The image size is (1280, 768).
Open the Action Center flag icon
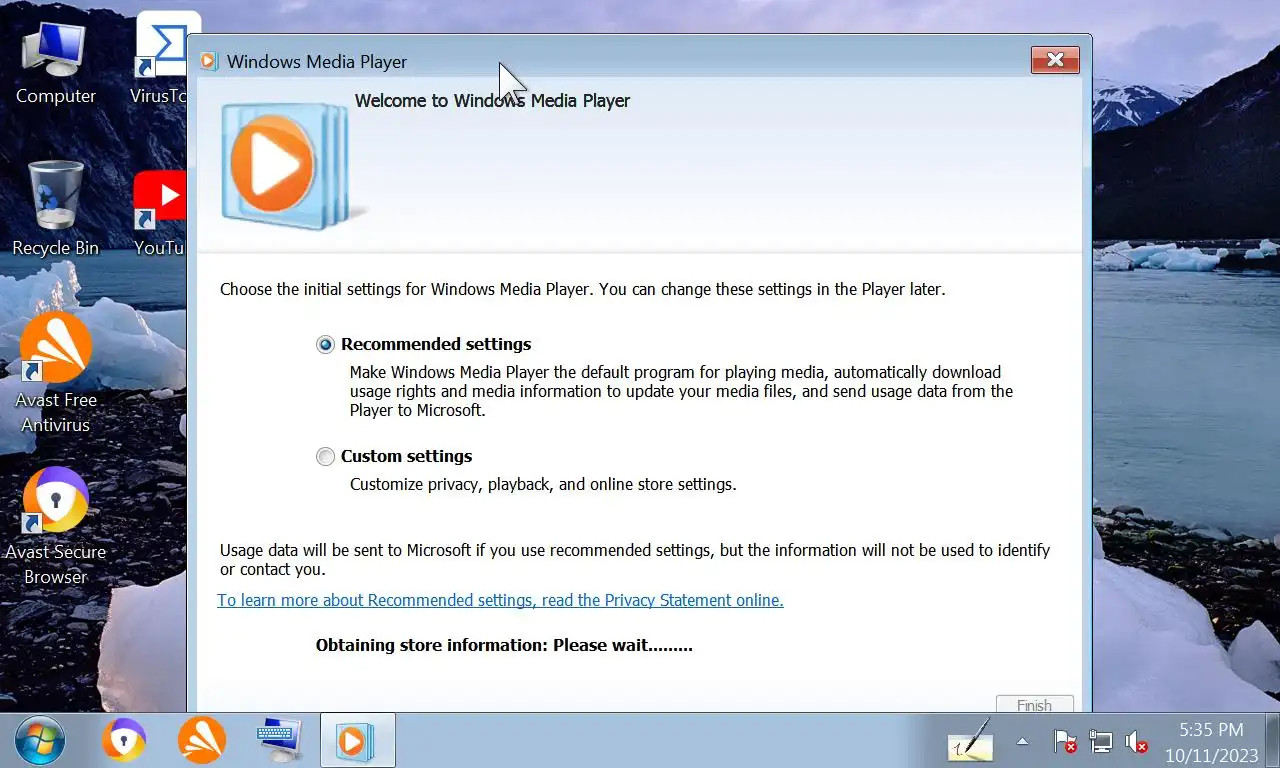(1065, 742)
